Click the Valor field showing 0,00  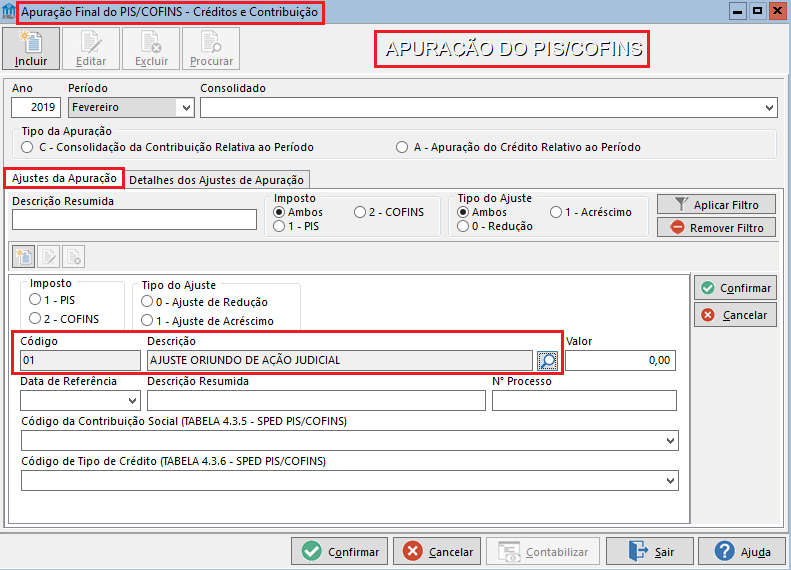(620, 361)
